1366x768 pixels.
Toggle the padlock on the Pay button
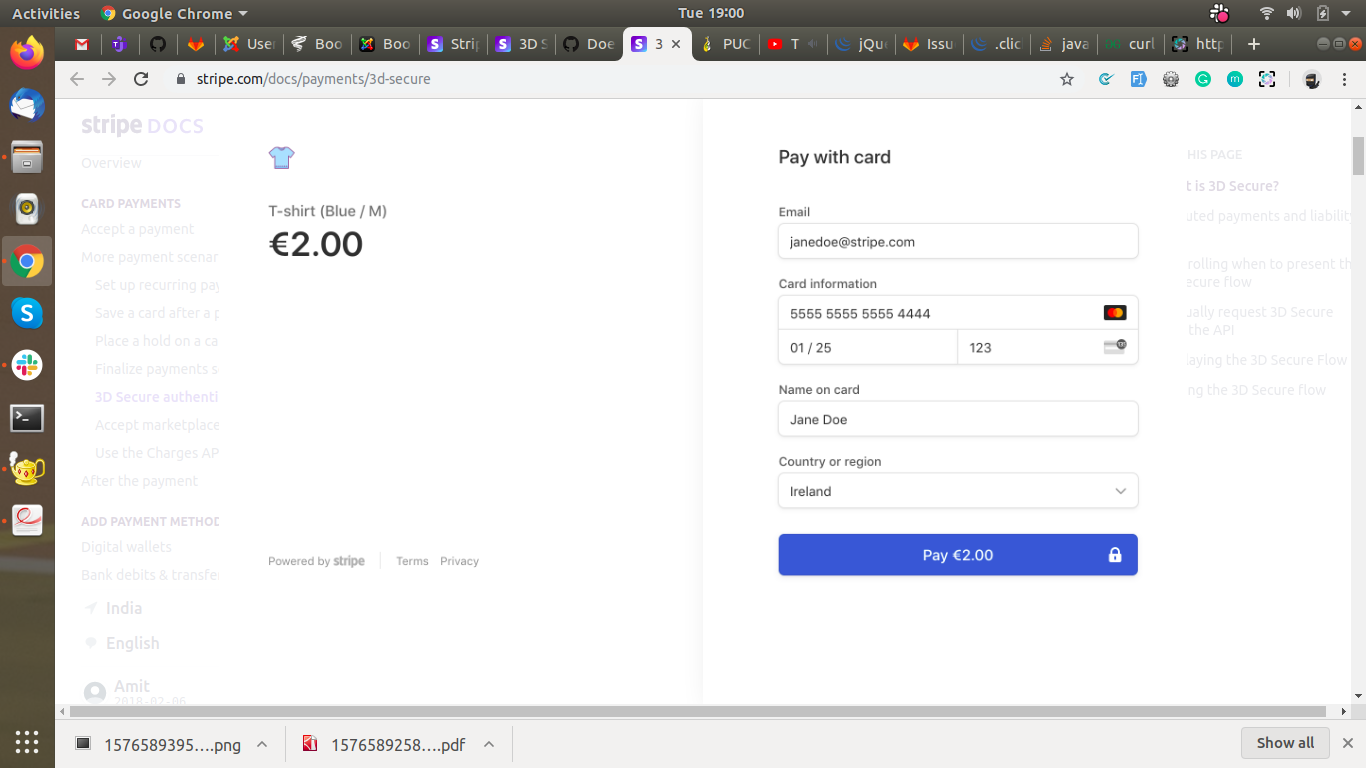(x=1115, y=554)
